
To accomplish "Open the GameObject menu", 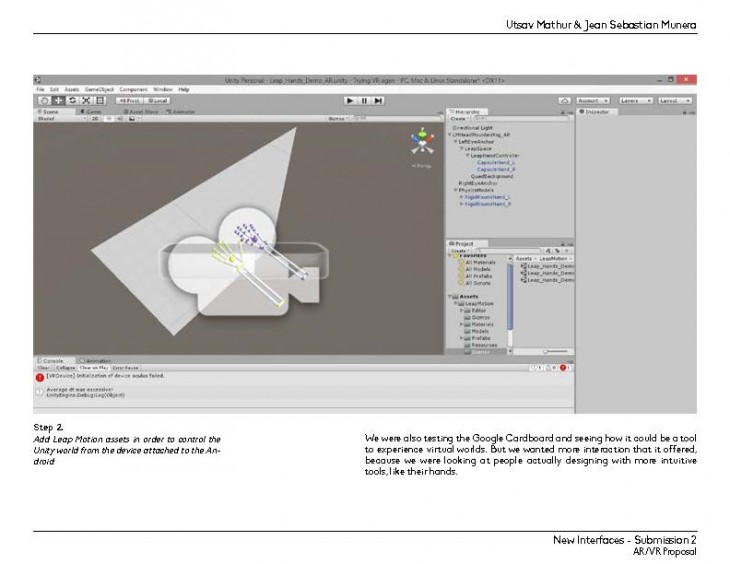I will (x=99, y=89).
